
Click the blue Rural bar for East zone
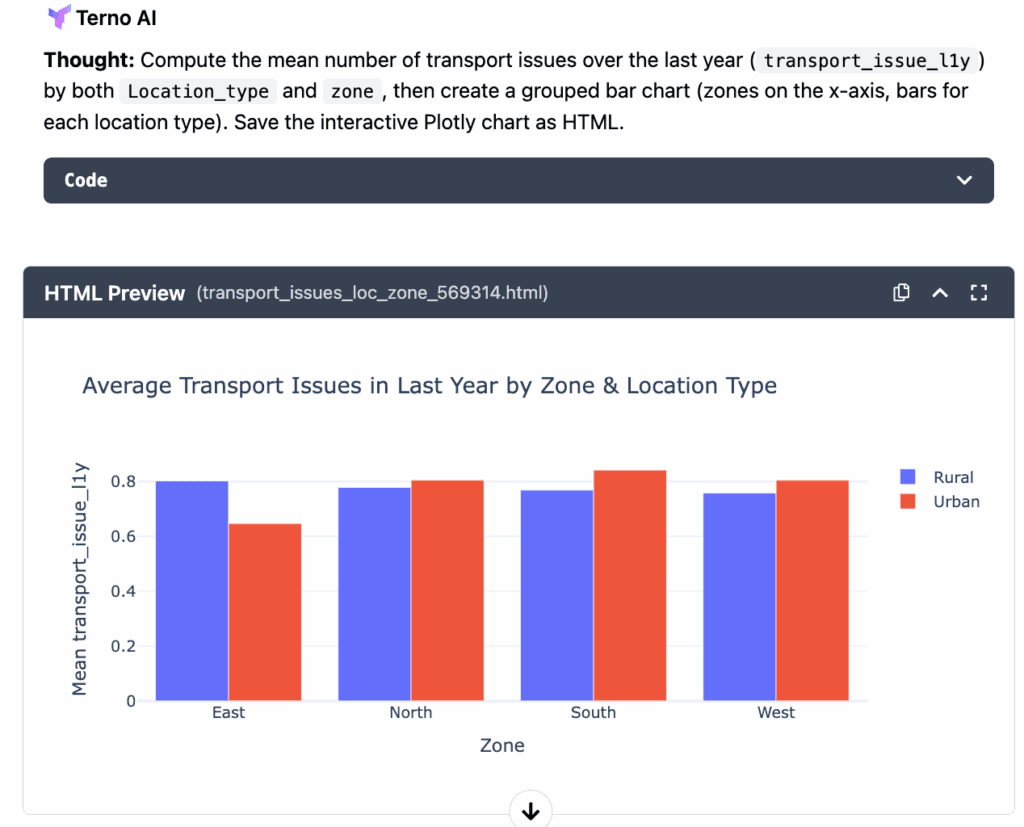[190, 590]
